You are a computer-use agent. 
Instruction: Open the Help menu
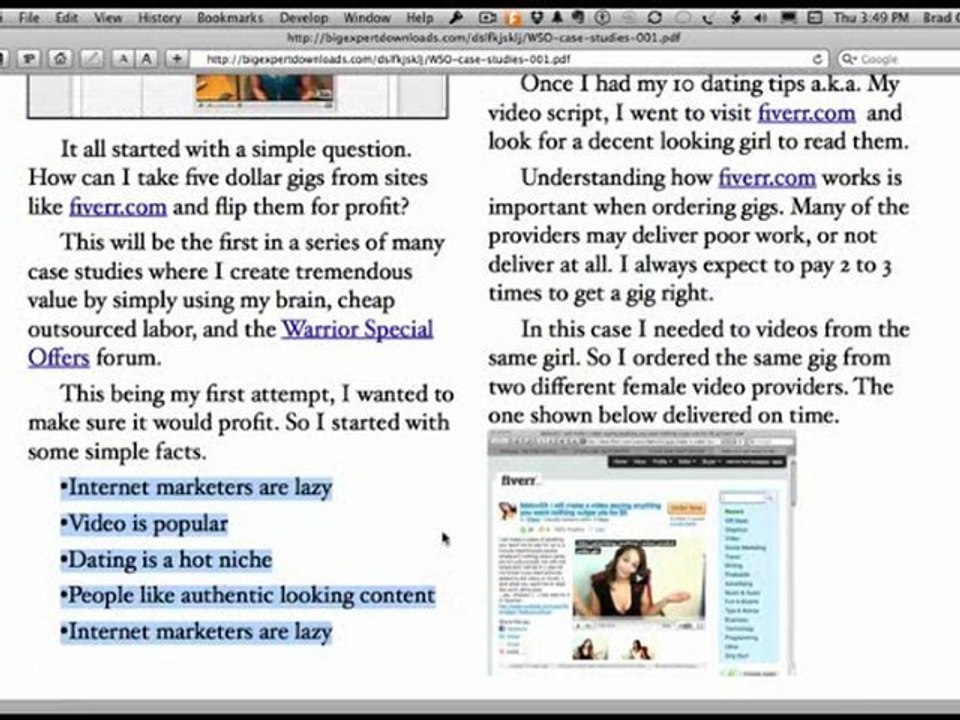419,18
